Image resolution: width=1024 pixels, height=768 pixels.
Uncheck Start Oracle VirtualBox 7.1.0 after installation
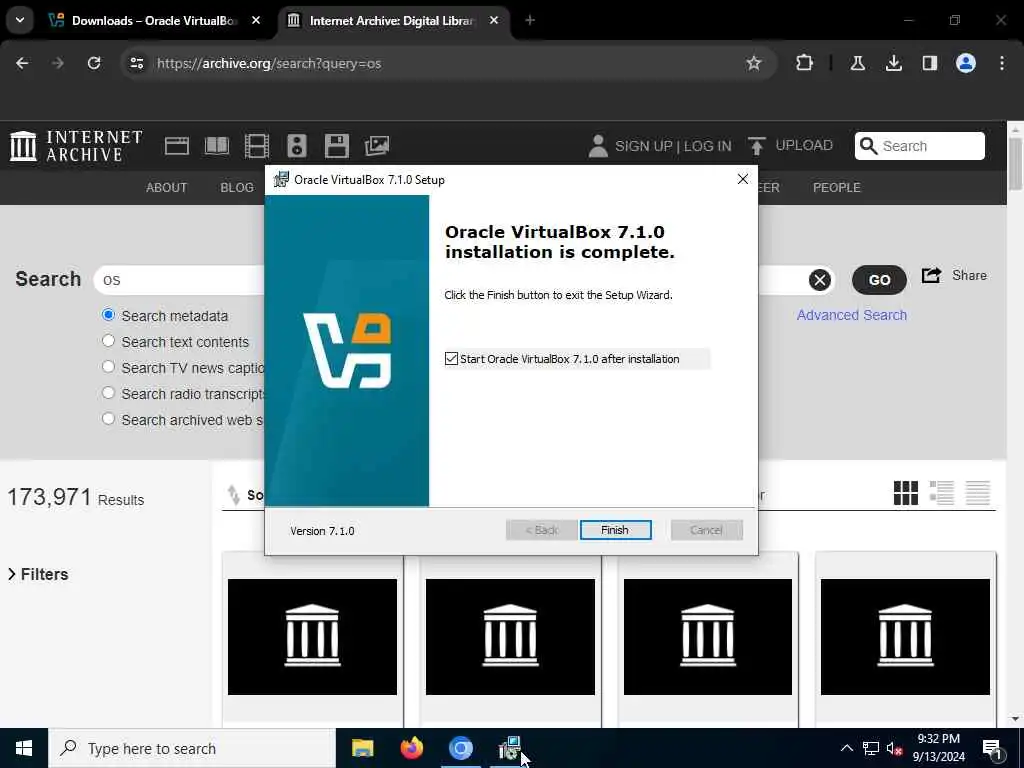coord(451,359)
